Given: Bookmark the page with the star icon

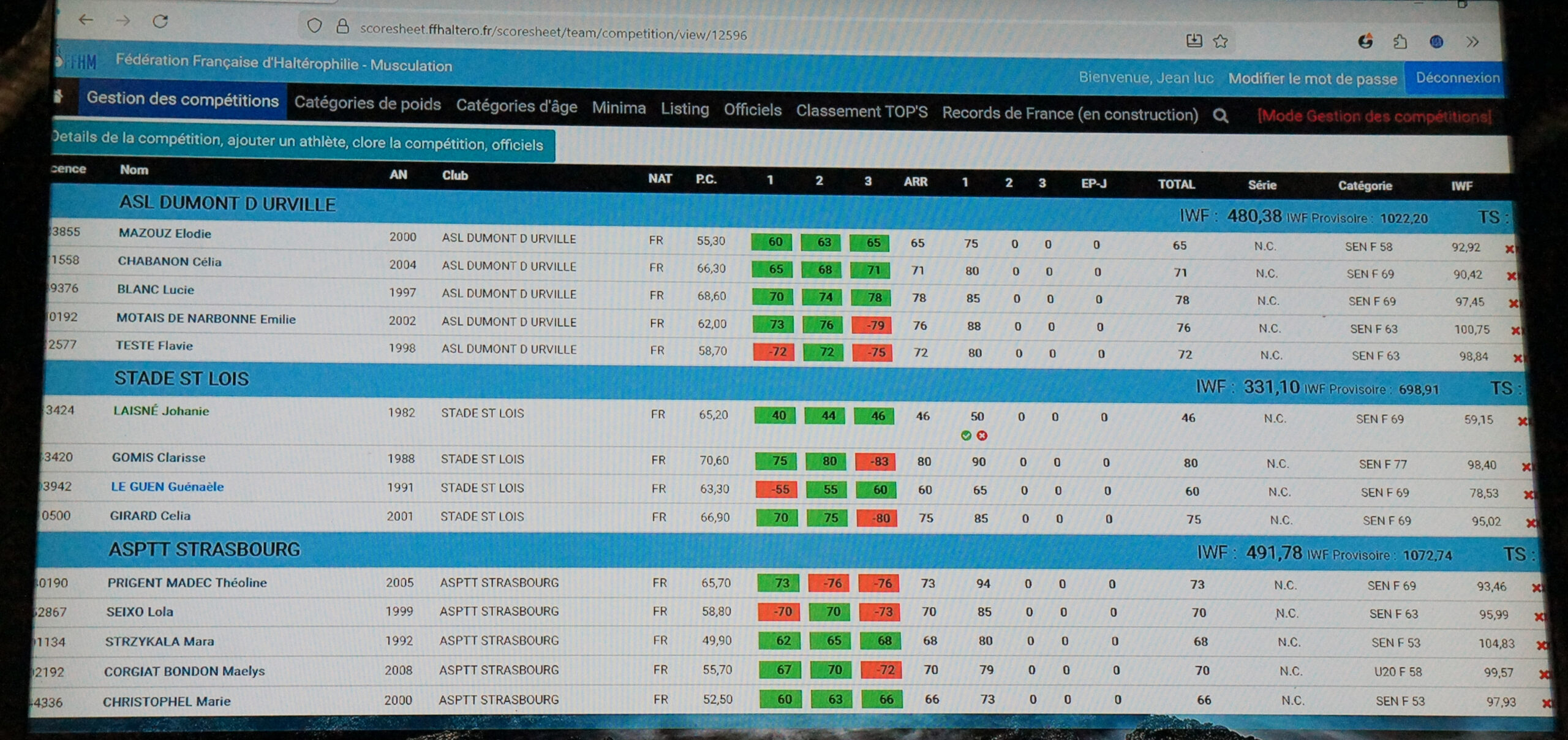Looking at the screenshot, I should tap(1221, 41).
